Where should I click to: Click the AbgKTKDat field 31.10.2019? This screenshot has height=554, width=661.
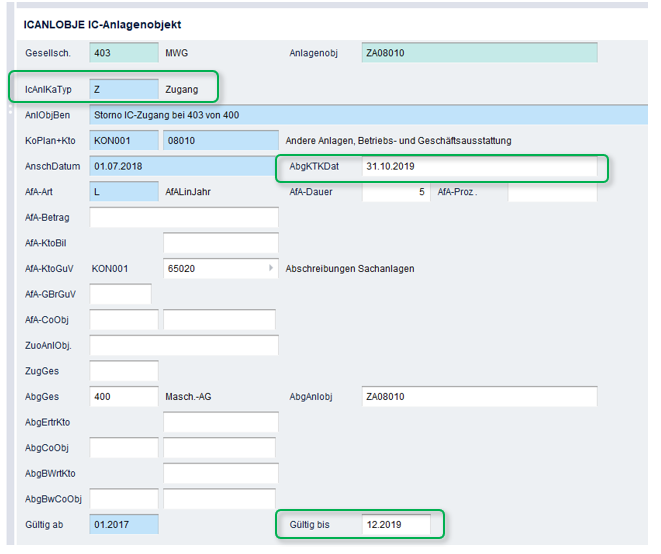(x=479, y=166)
